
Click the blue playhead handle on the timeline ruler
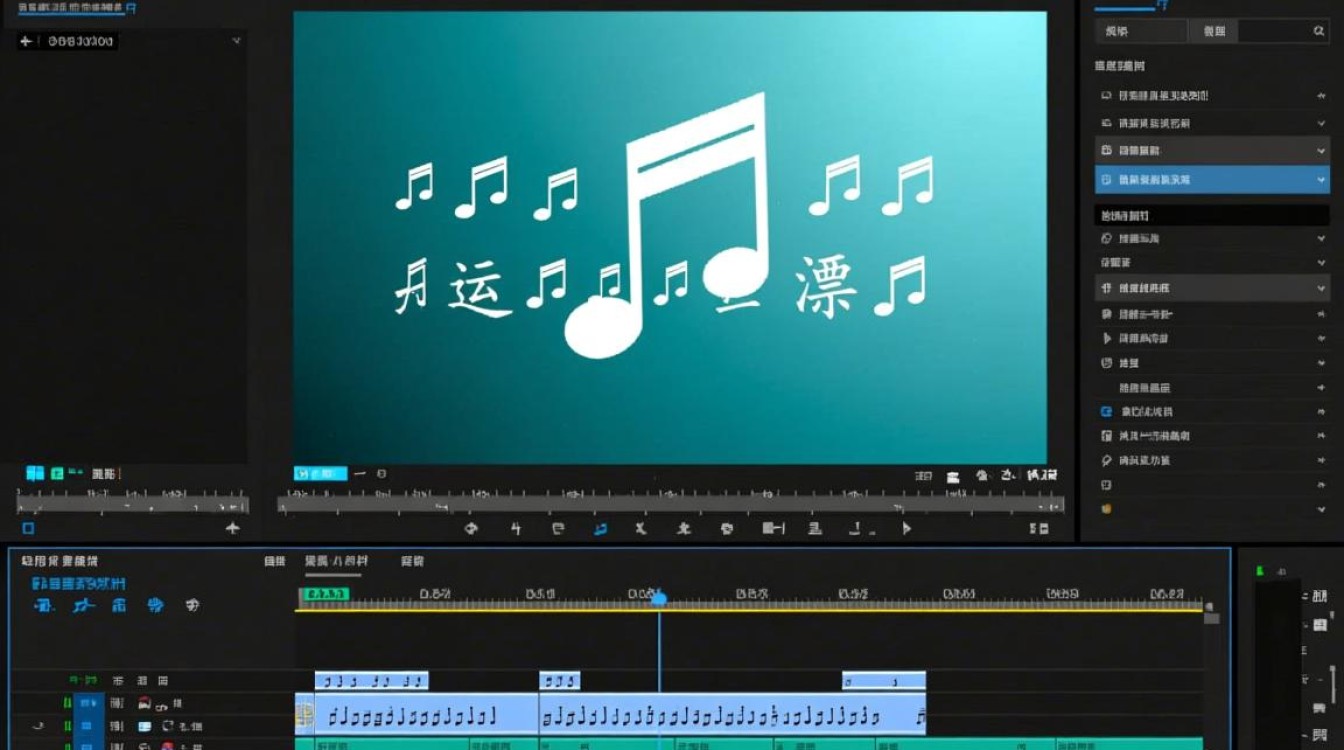[x=659, y=598]
